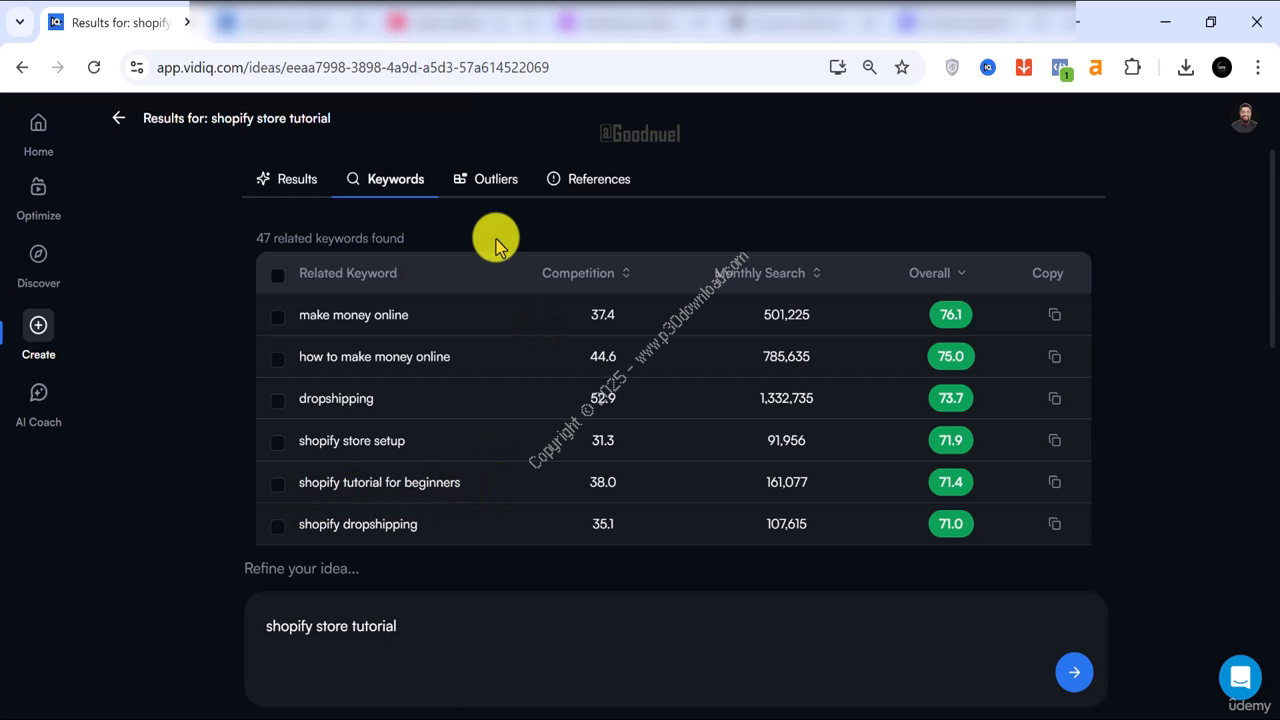Select the 'how to make money online' checkbox
Image resolution: width=1280 pixels, height=720 pixels.
point(278,358)
